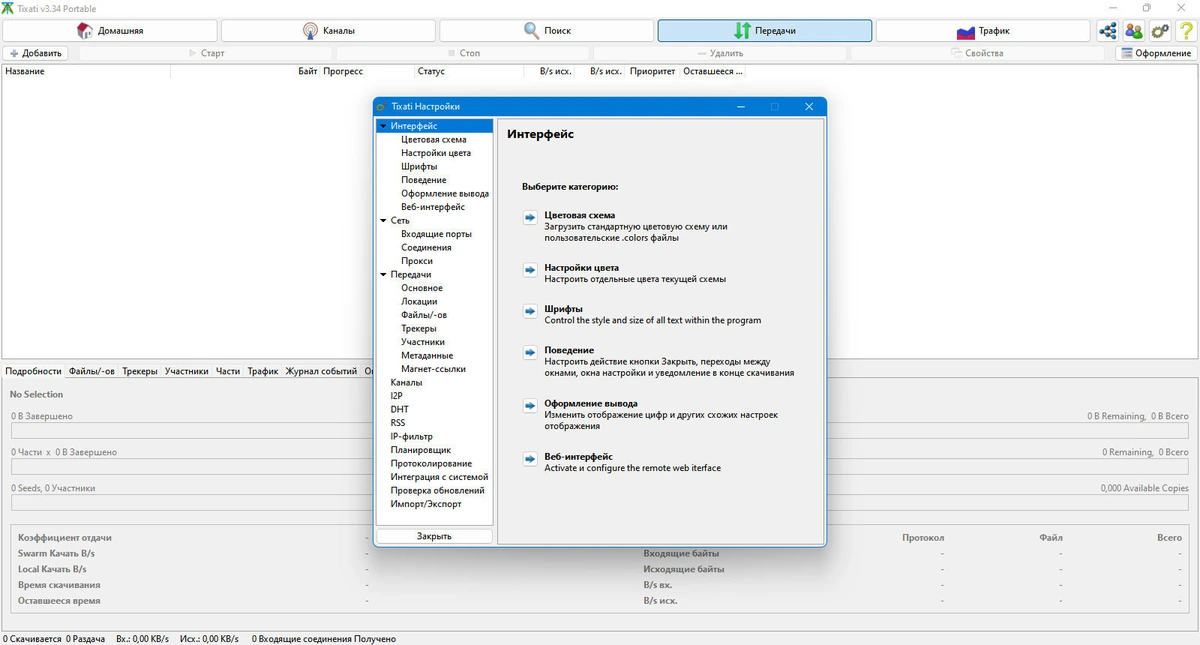
Task: Switch to the Файлы/-ов bottom tab
Action: [91, 371]
